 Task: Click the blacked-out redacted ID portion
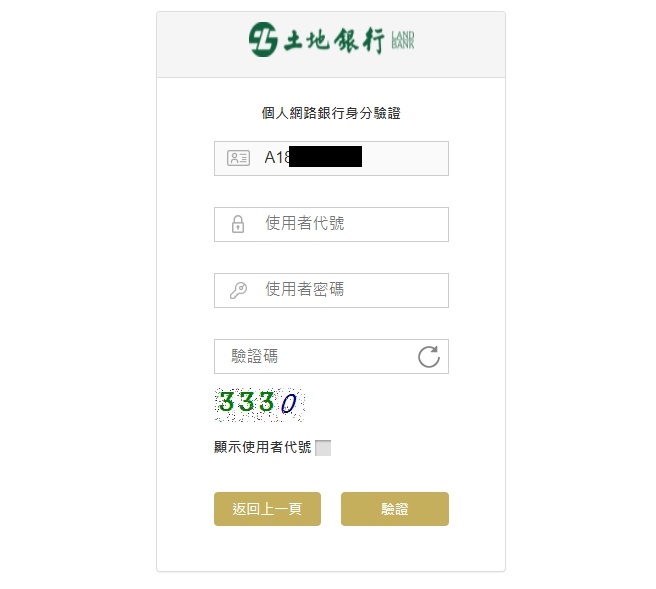pos(325,156)
